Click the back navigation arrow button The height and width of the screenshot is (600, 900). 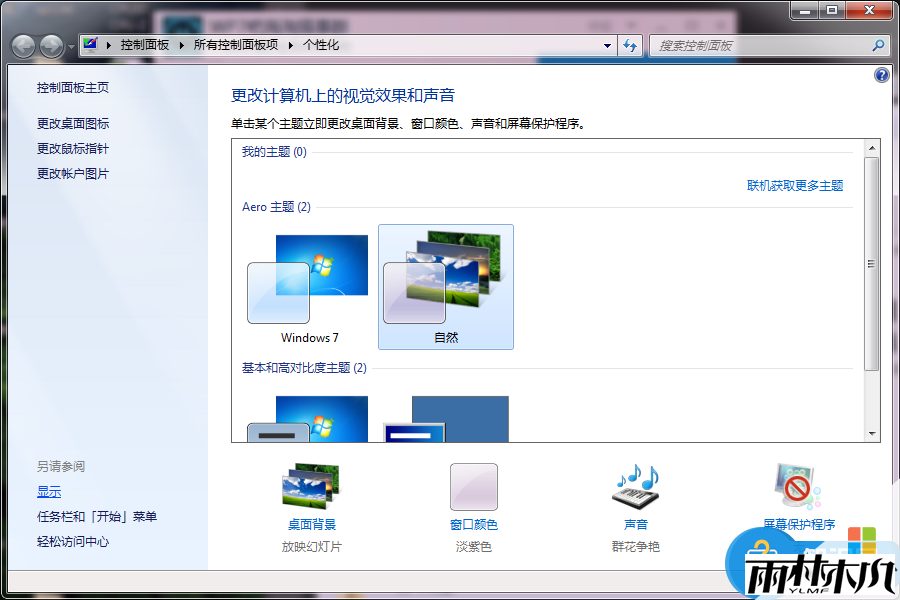click(24, 46)
